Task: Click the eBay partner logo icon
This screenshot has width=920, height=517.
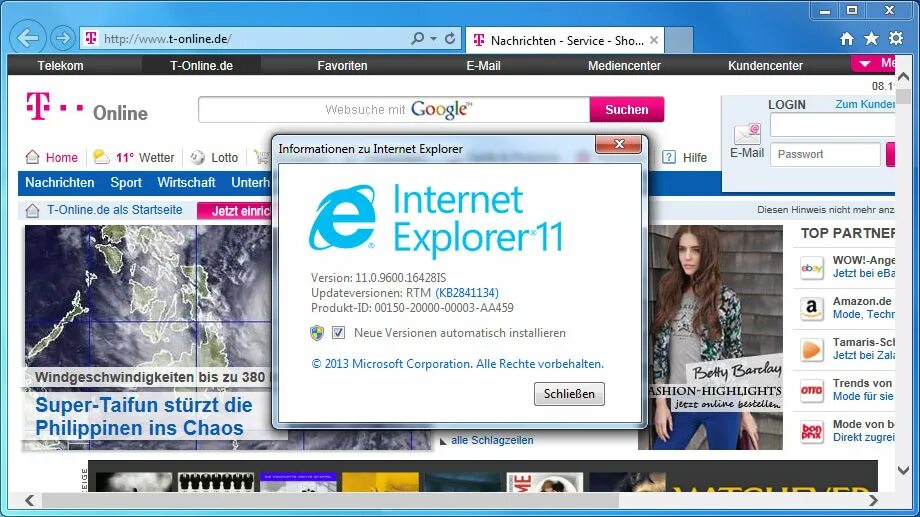Action: point(811,268)
